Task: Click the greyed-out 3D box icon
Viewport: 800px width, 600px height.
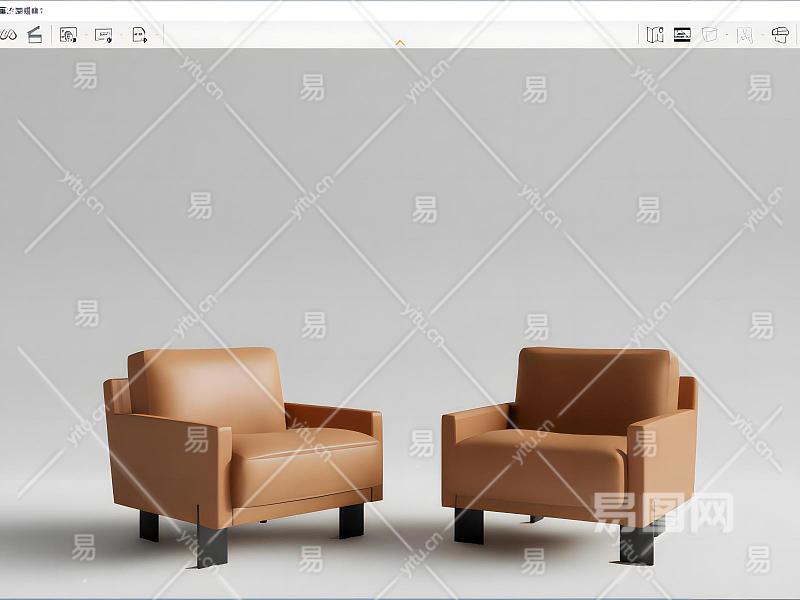Action: click(710, 35)
